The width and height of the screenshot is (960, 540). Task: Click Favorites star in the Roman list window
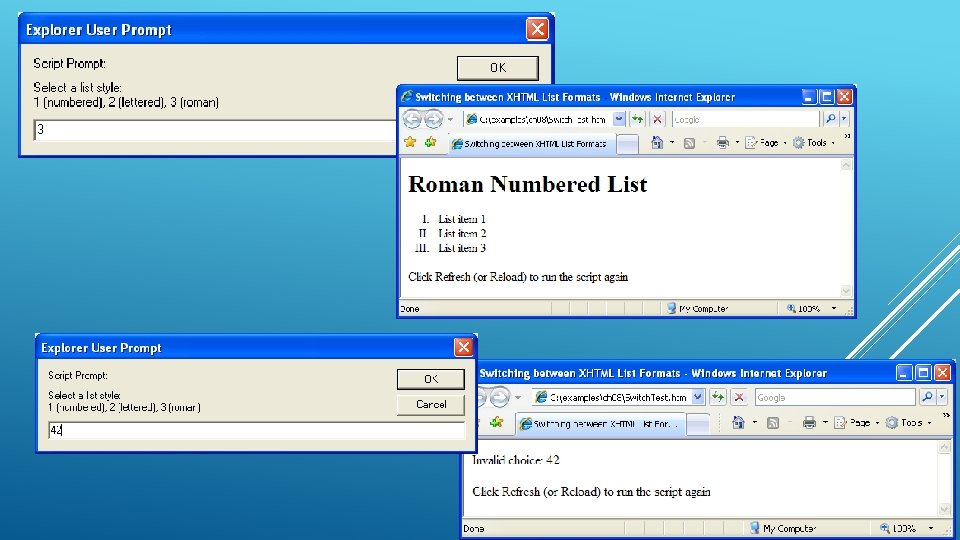[410, 143]
